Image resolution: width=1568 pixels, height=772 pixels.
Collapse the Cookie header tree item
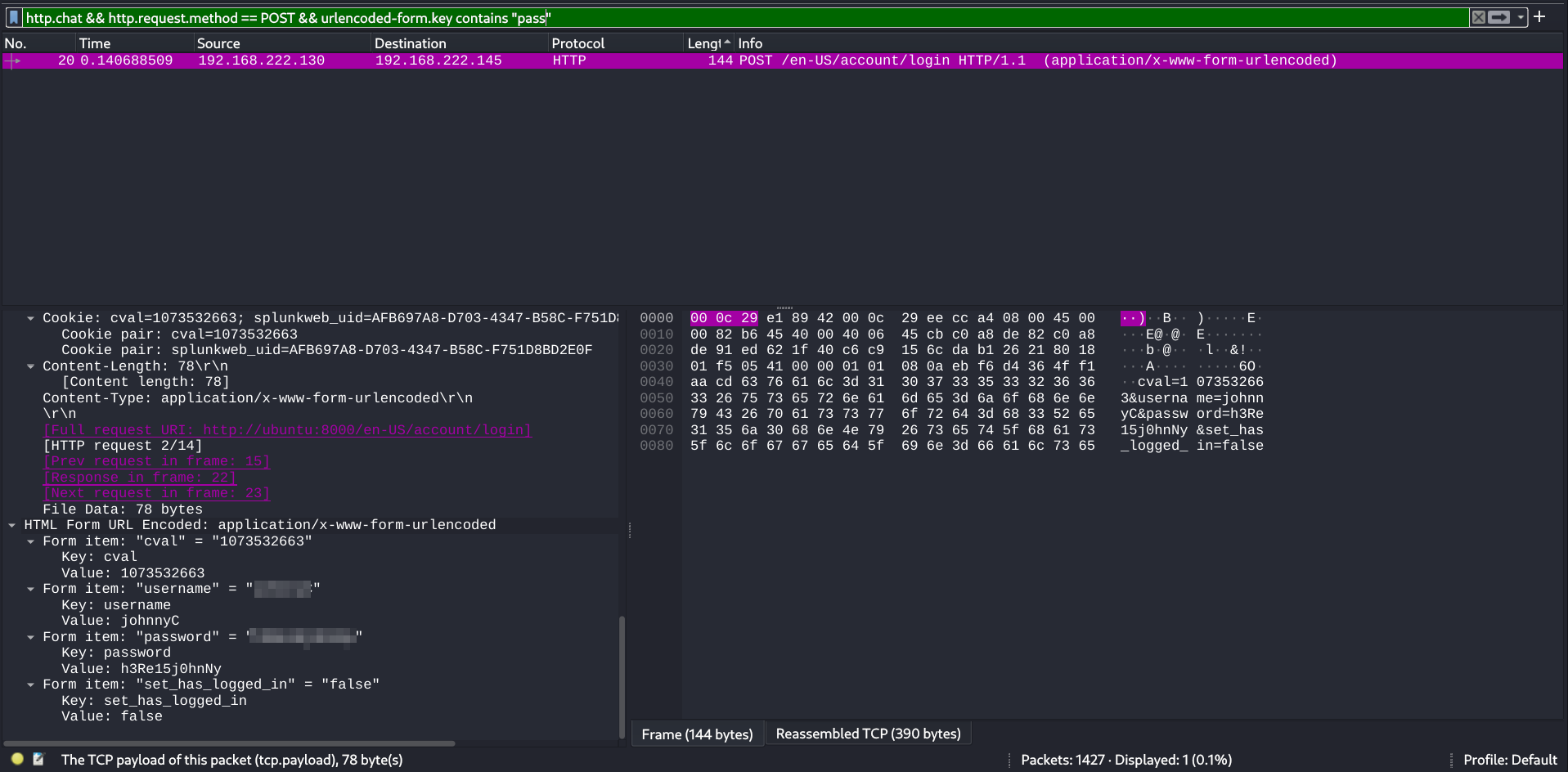30,318
